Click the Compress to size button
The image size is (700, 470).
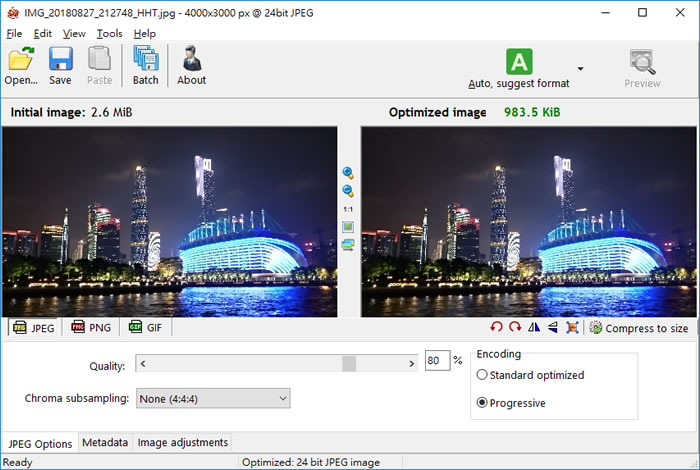tap(639, 328)
